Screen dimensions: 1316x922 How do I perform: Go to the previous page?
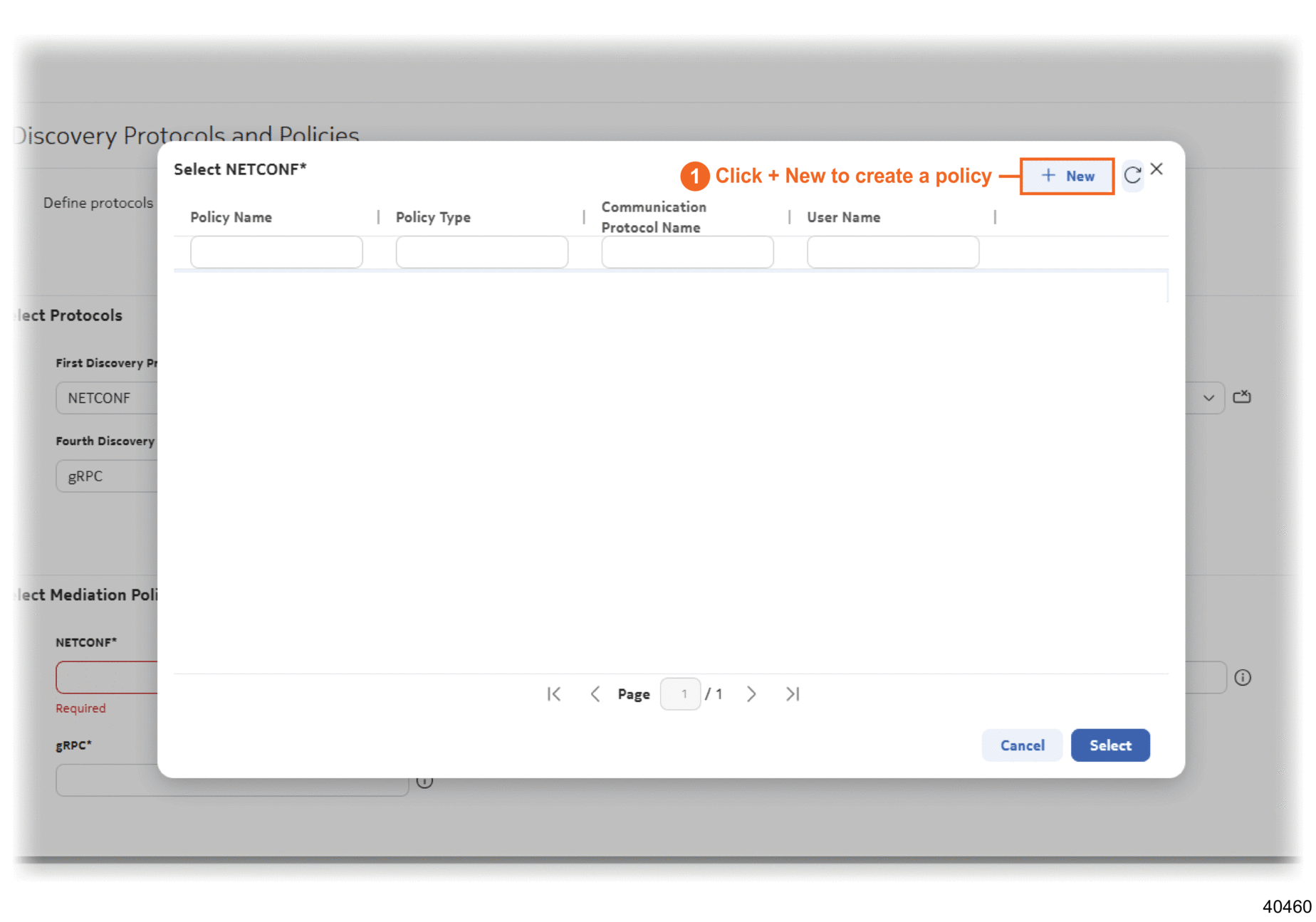[595, 694]
